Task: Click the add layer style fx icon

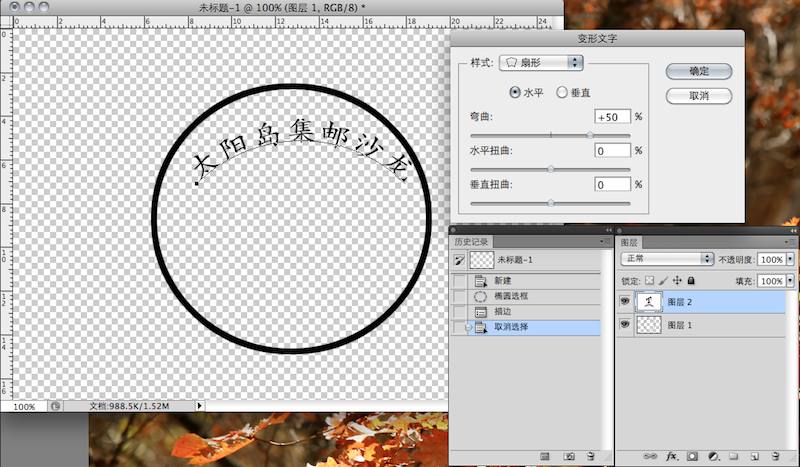Action: (x=673, y=455)
